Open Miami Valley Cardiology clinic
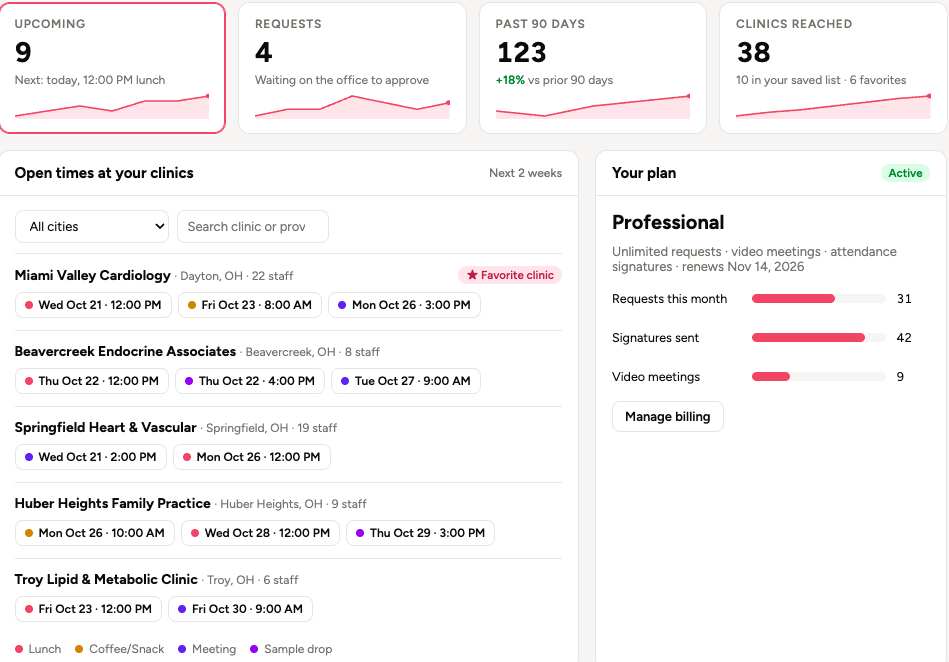 tap(93, 275)
